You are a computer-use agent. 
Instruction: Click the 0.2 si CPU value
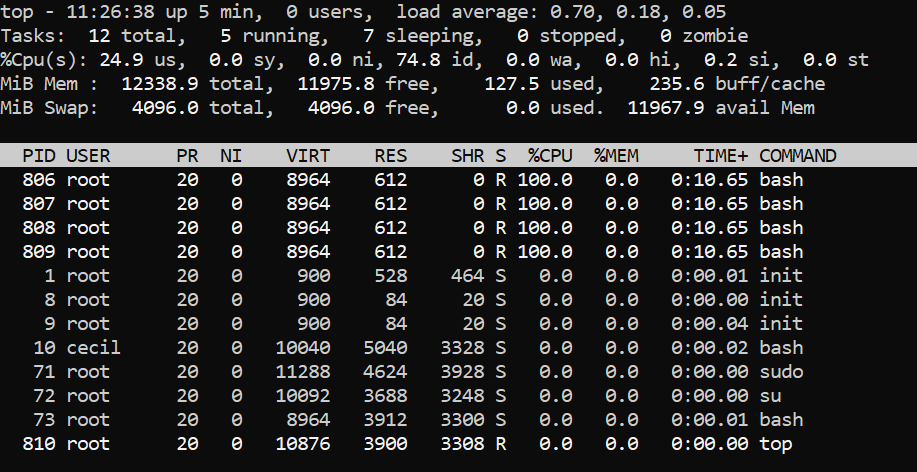(737, 60)
